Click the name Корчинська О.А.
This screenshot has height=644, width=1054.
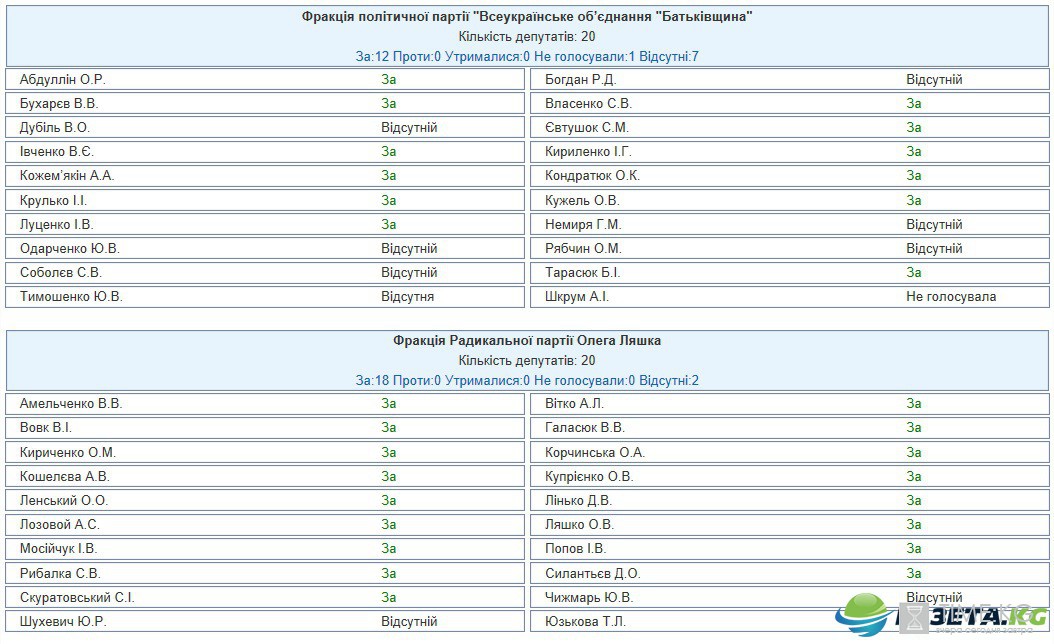pyautogui.click(x=595, y=452)
